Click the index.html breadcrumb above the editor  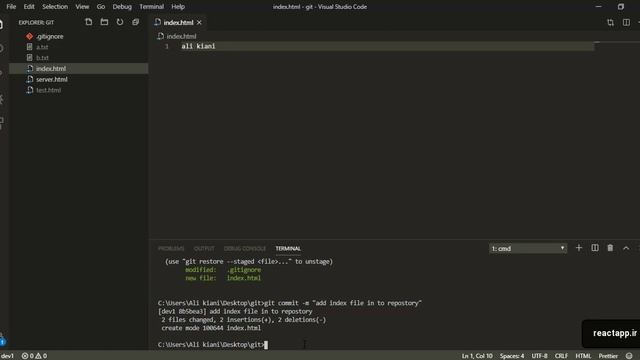pyautogui.click(x=177, y=36)
